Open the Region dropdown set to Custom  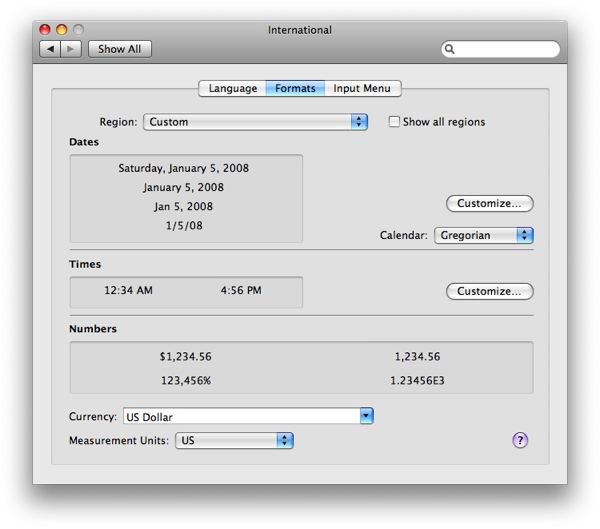pos(256,122)
